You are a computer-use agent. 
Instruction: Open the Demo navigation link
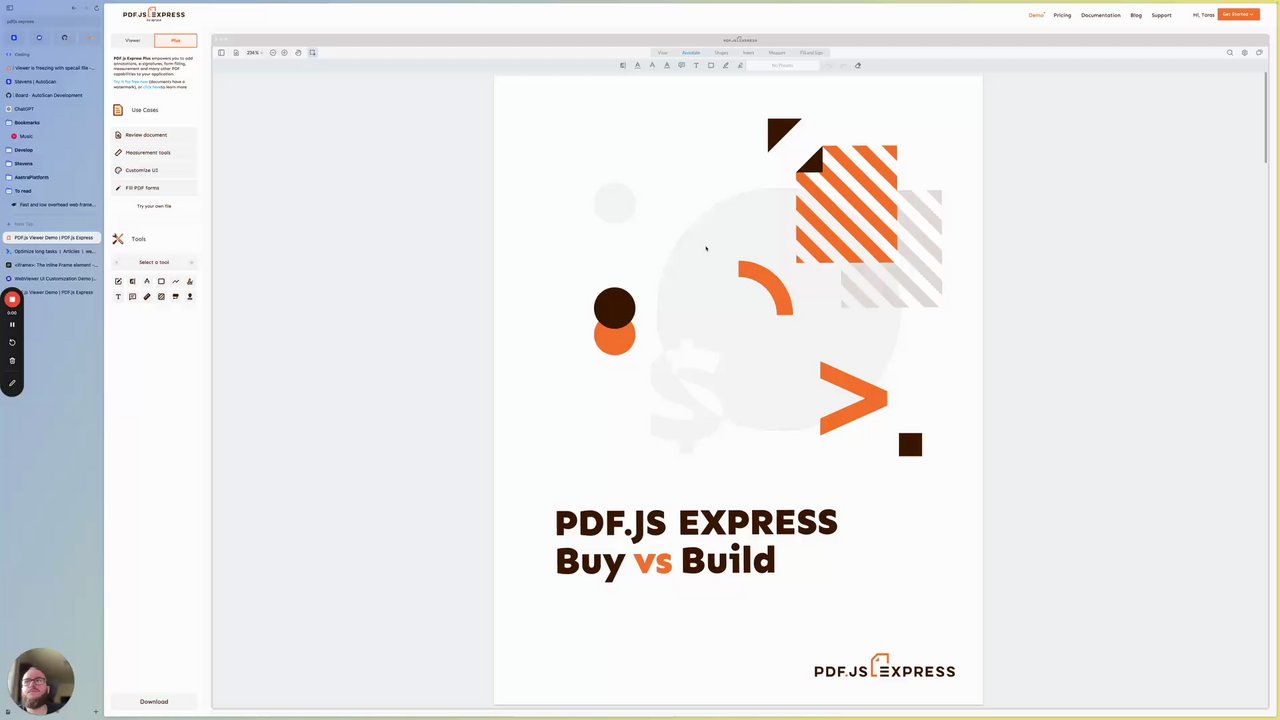pyautogui.click(x=1036, y=15)
